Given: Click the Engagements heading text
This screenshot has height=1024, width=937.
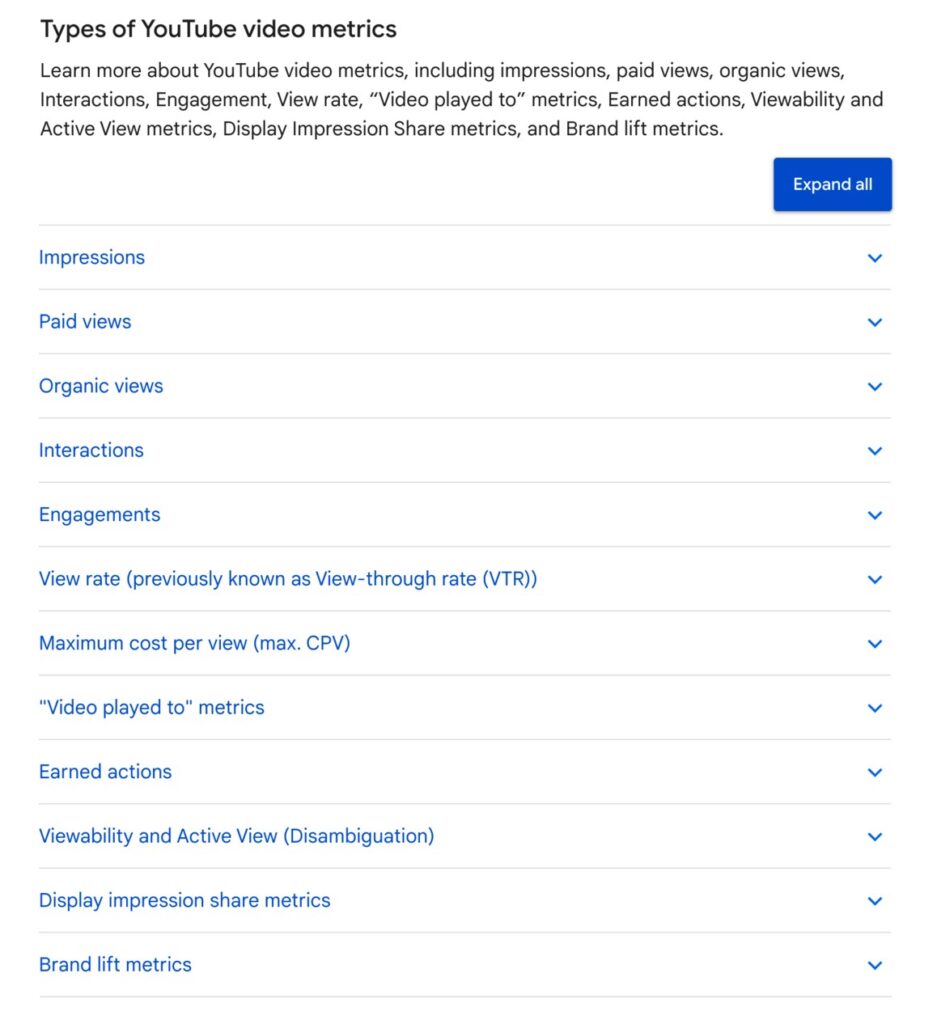Looking at the screenshot, I should click(100, 515).
